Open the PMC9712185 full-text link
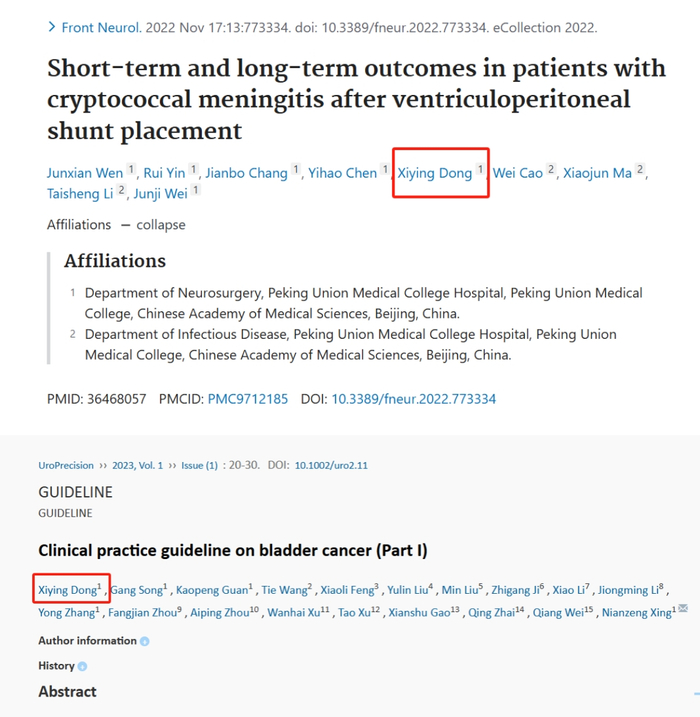Viewport: 700px width, 717px height. pyautogui.click(x=247, y=399)
